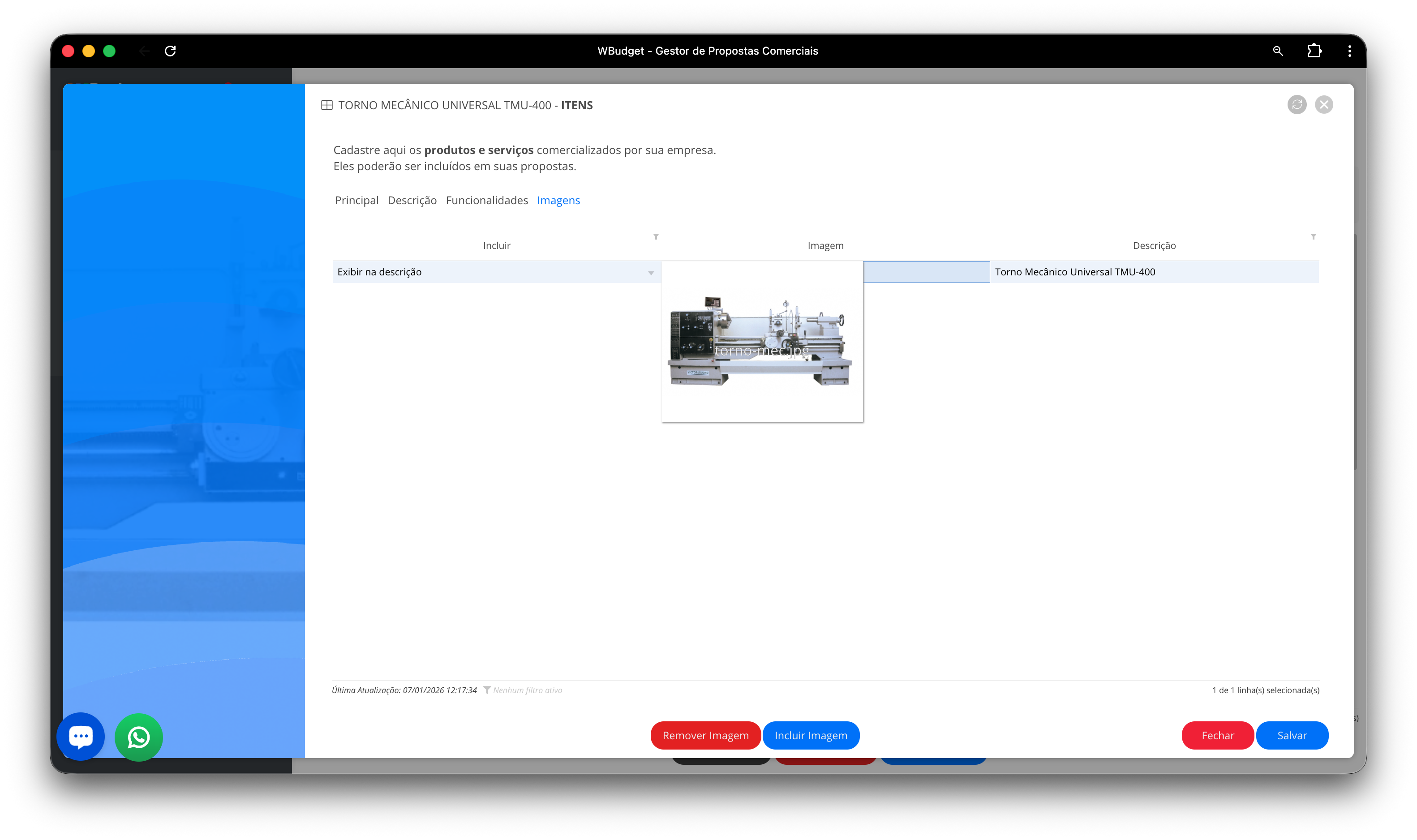
Task: Open the search magnifier icon
Action: pos(1277,51)
